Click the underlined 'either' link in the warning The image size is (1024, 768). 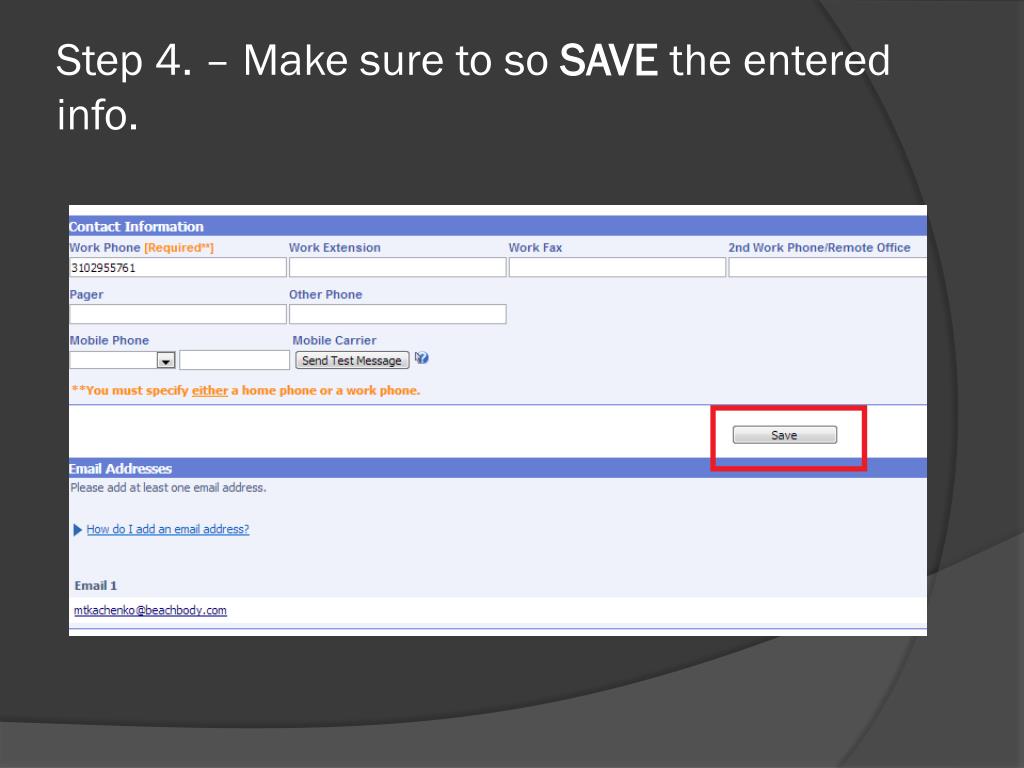pos(210,391)
